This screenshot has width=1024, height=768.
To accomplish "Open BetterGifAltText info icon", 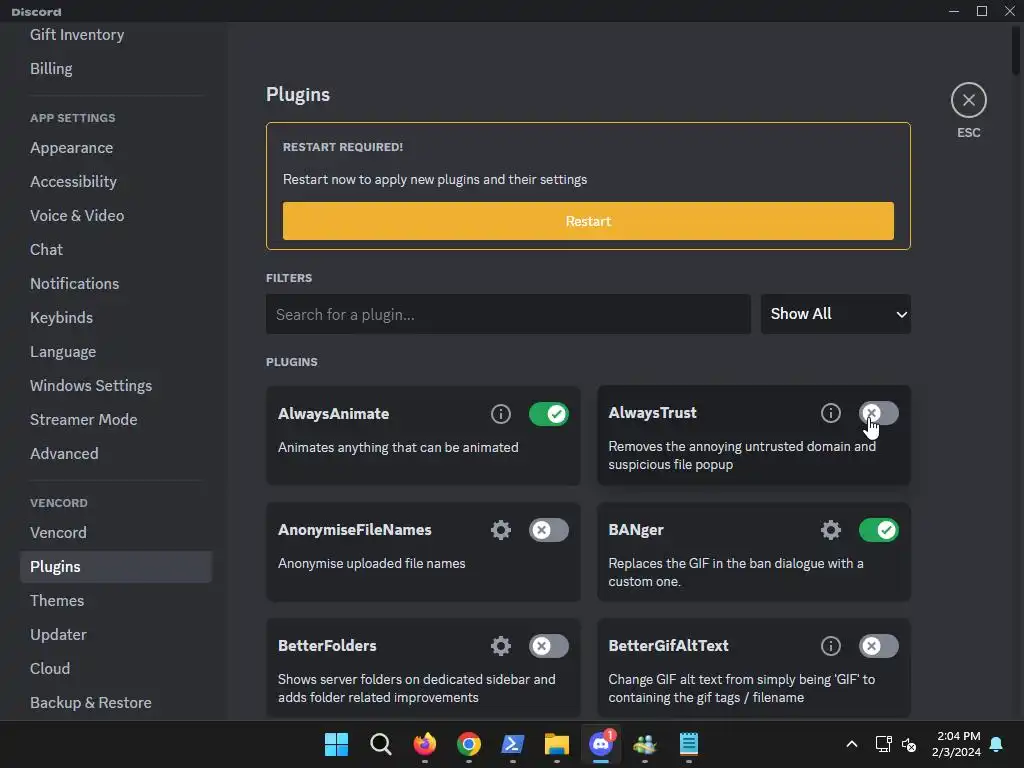I will point(831,646).
